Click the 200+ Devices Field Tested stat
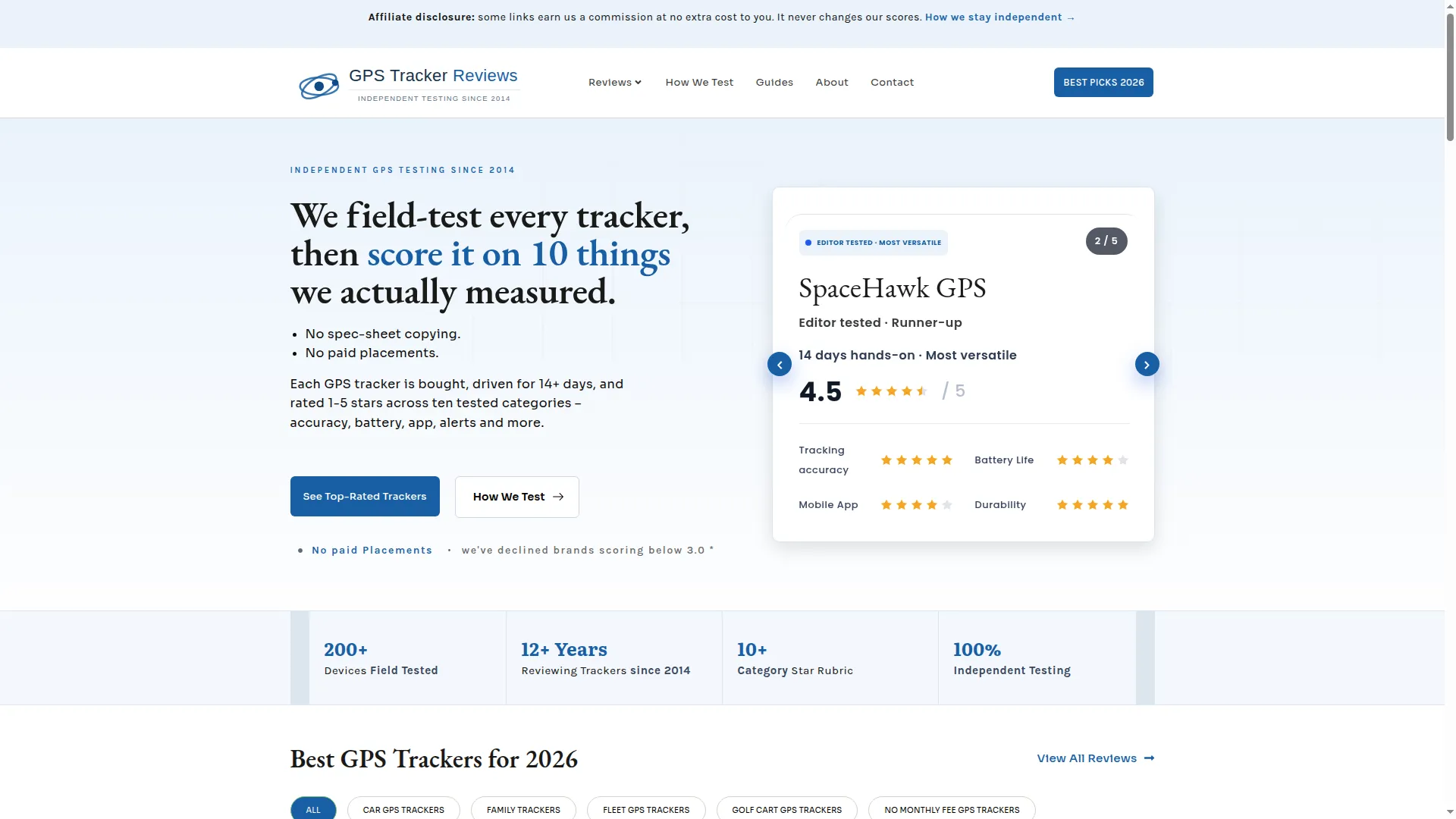The image size is (1456, 819). coord(381,658)
